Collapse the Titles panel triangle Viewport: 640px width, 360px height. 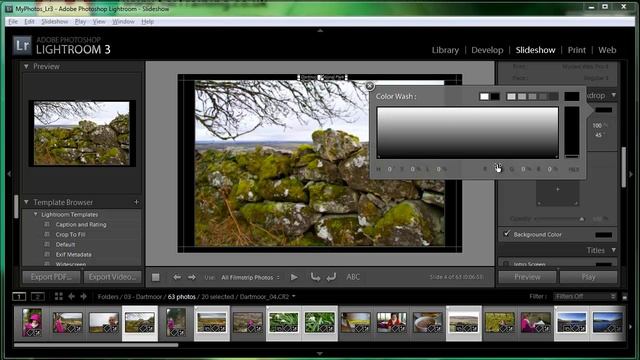click(613, 250)
